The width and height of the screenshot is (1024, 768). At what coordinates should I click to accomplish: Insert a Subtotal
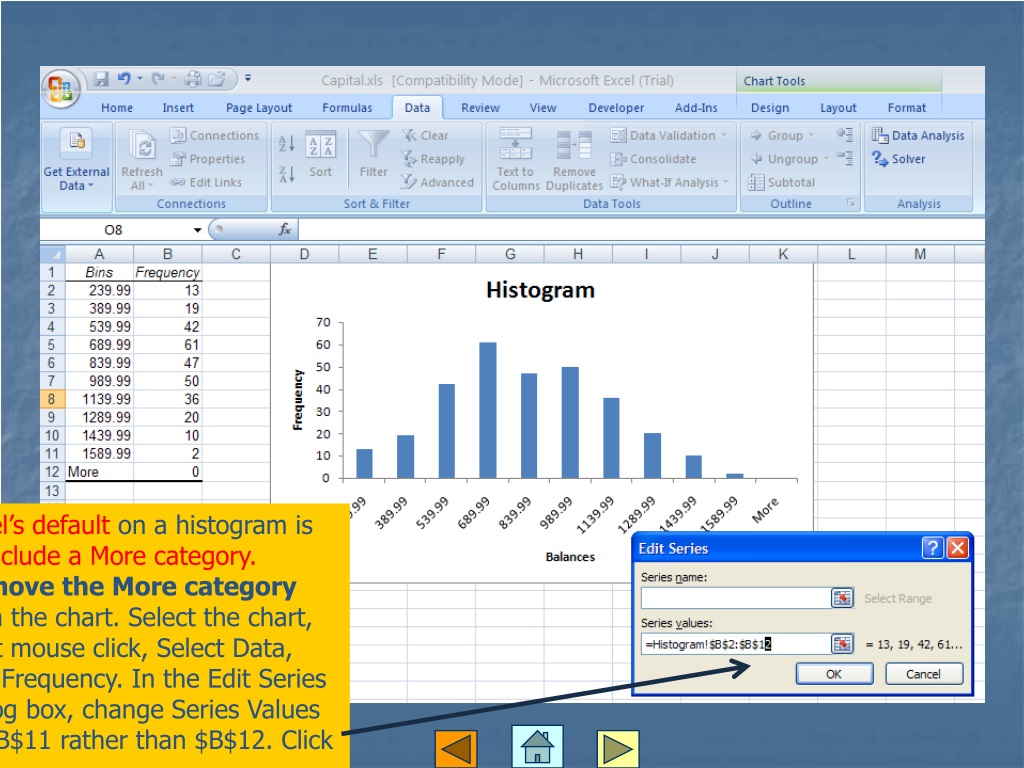782,182
